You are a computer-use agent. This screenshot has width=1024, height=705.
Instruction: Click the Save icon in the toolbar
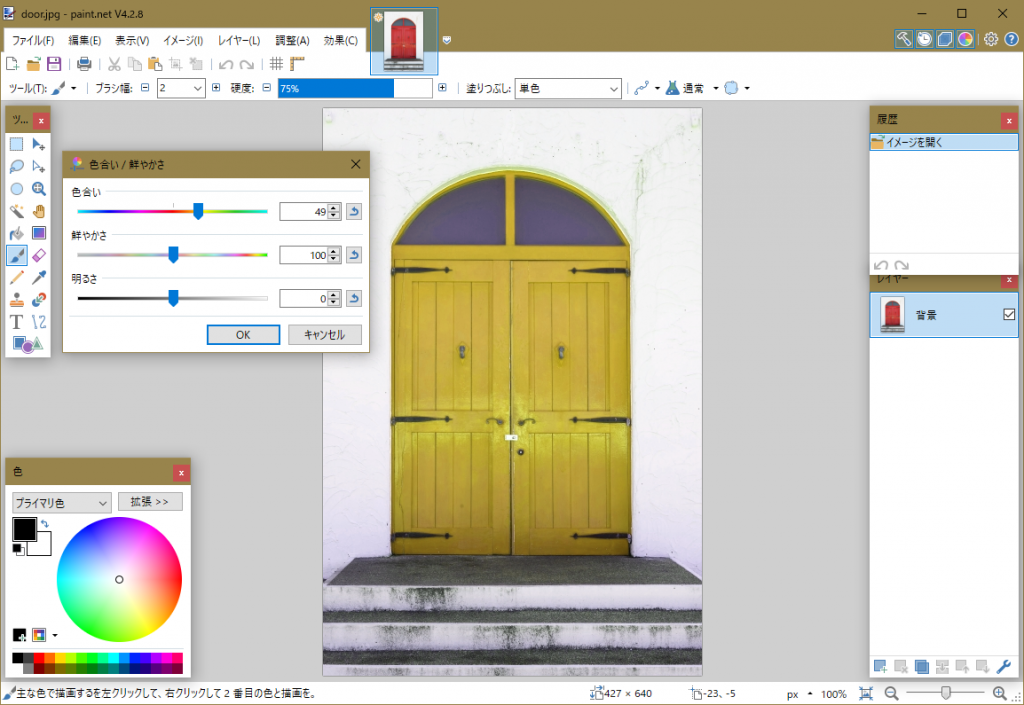(x=54, y=64)
